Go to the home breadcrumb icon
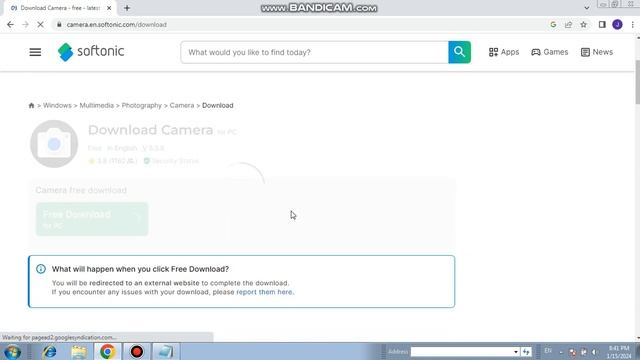640x360 pixels. [x=31, y=105]
